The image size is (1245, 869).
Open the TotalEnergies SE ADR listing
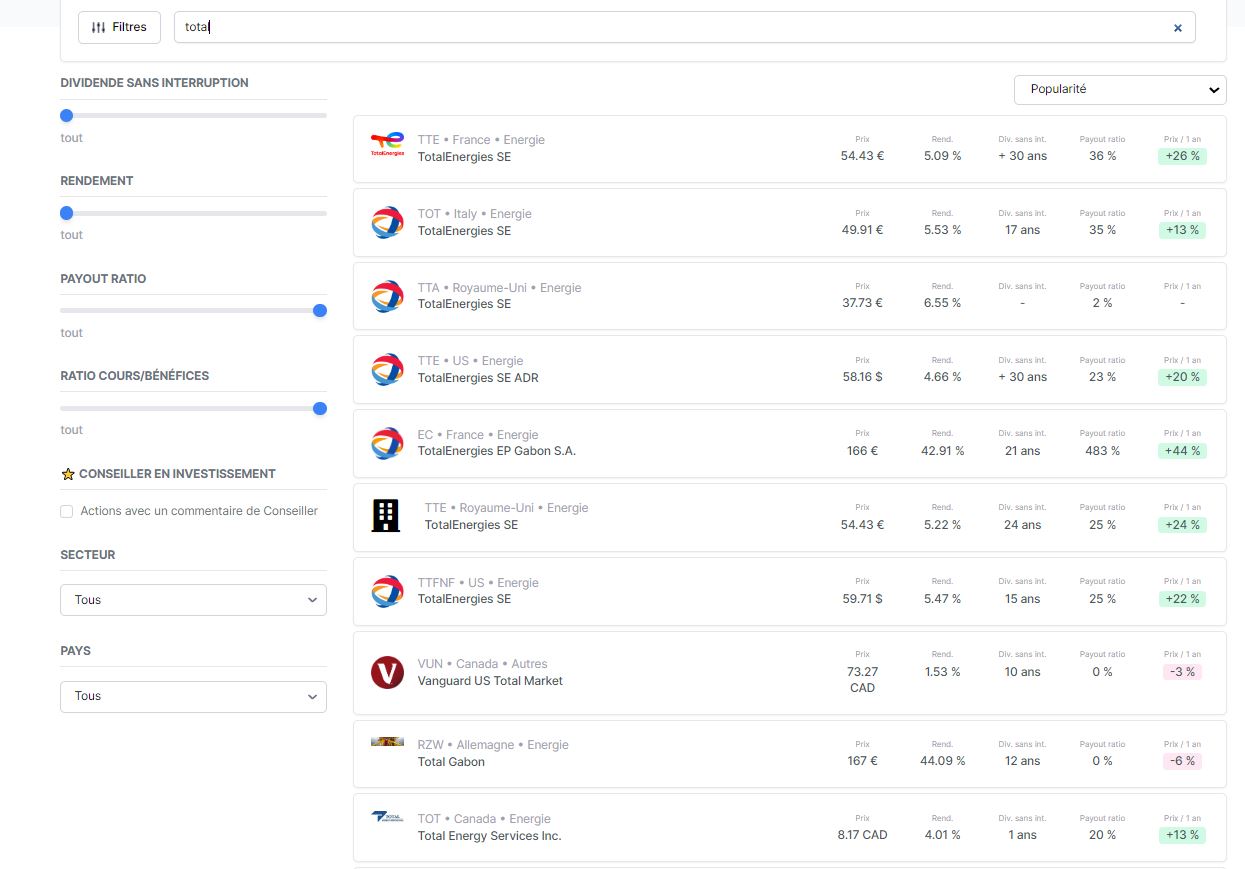789,369
